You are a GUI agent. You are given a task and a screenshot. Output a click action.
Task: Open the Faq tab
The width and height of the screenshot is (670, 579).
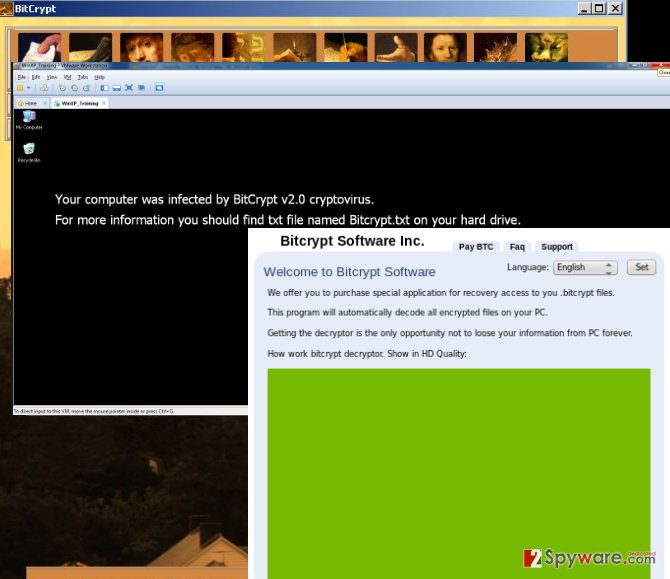(x=517, y=247)
